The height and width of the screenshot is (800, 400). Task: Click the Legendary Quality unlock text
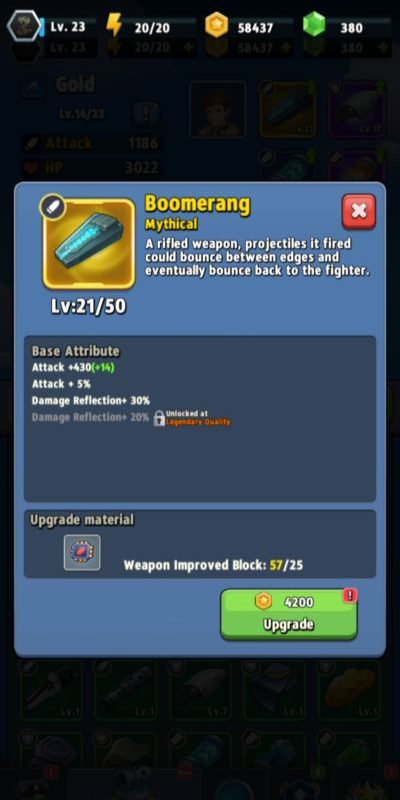click(198, 422)
